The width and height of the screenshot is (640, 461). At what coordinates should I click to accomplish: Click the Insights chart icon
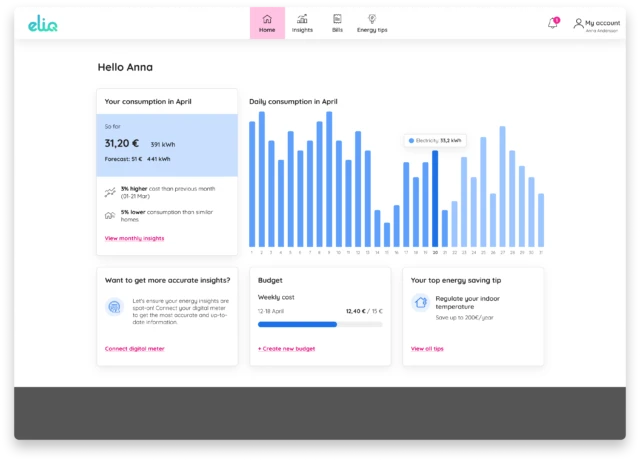pos(302,19)
